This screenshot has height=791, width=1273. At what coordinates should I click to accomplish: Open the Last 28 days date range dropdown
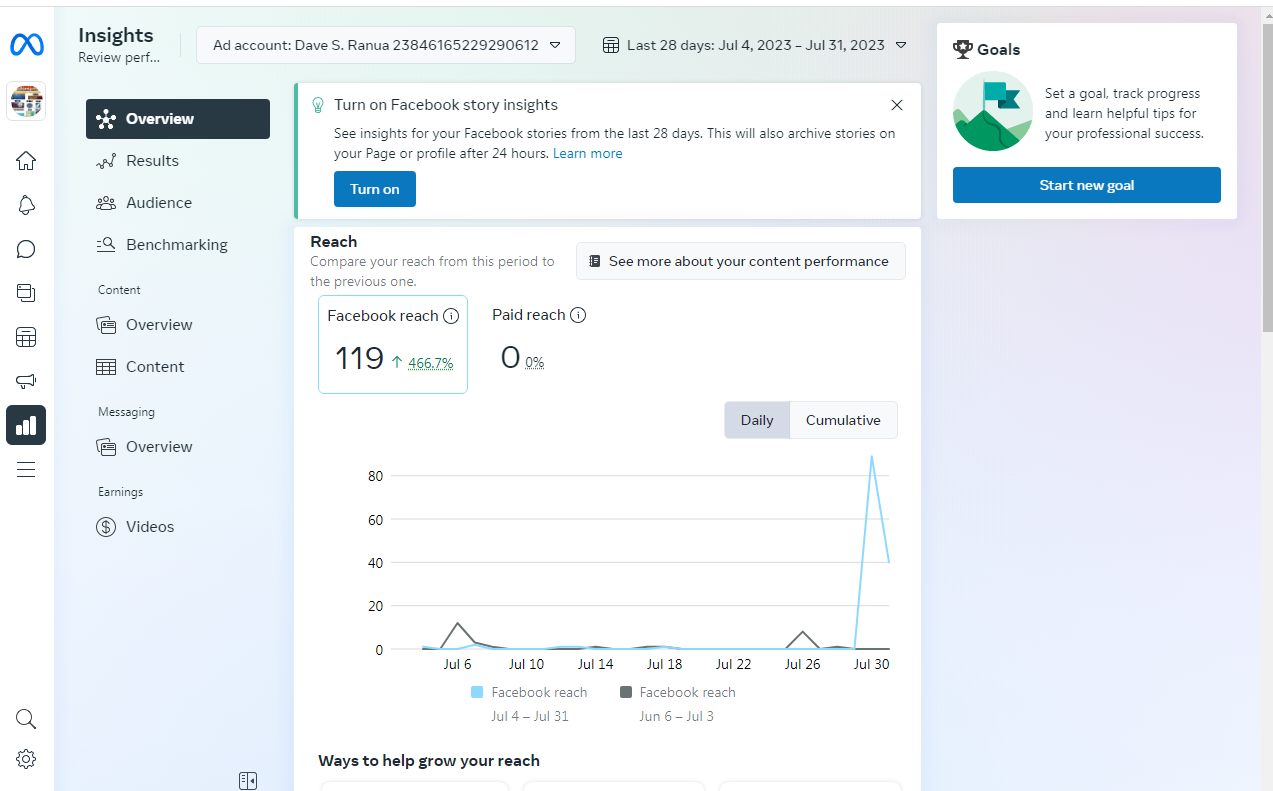755,45
